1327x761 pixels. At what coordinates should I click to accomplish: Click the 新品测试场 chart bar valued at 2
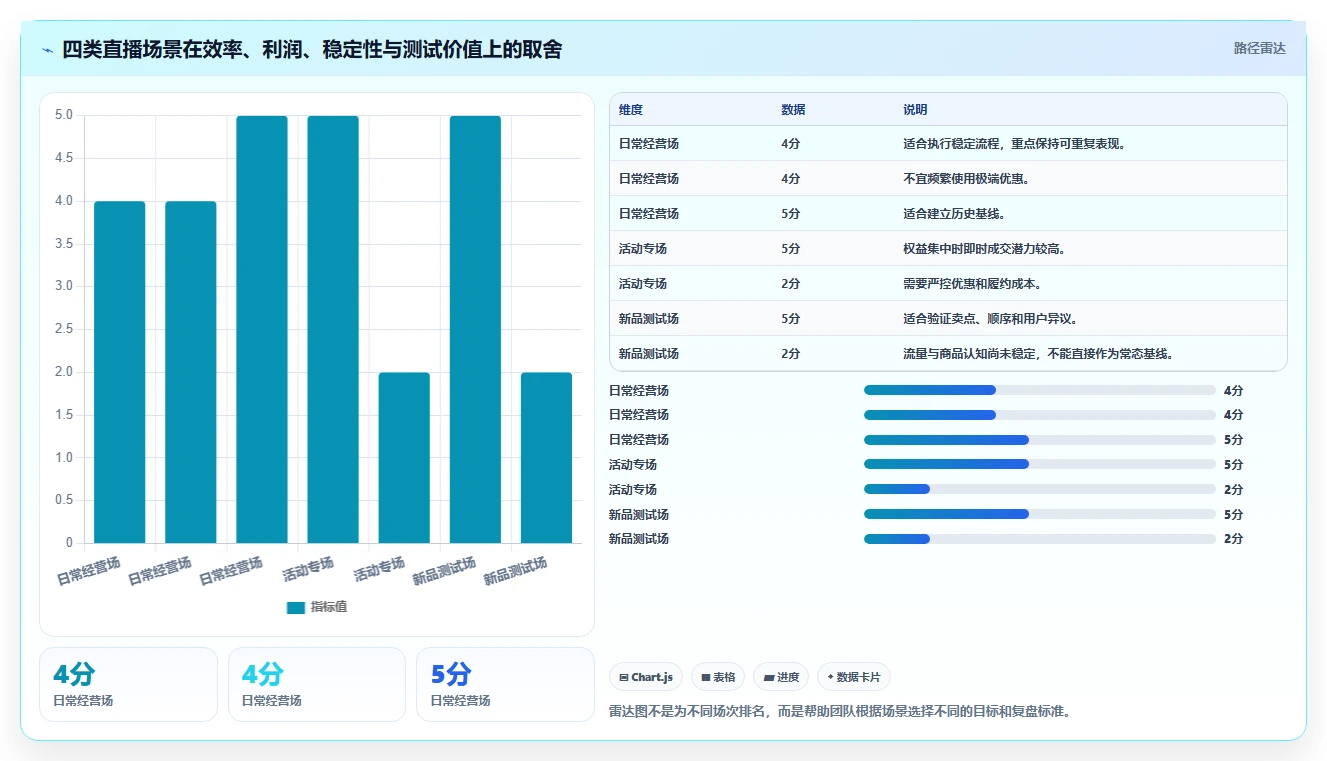tap(546, 458)
